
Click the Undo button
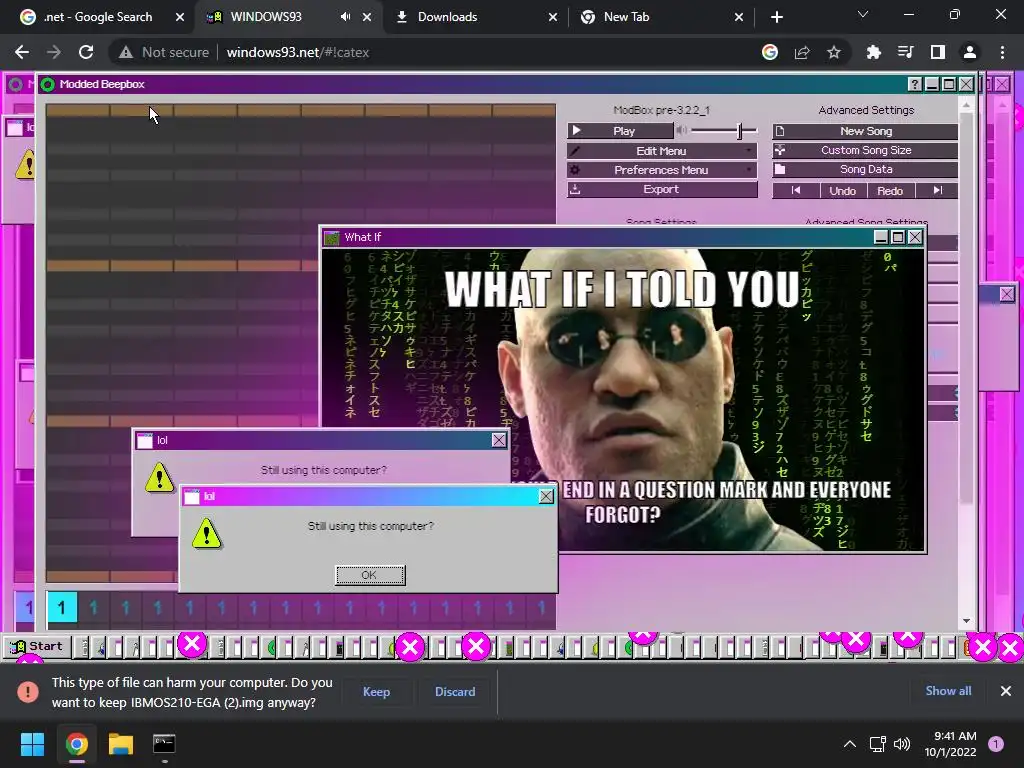coord(842,191)
